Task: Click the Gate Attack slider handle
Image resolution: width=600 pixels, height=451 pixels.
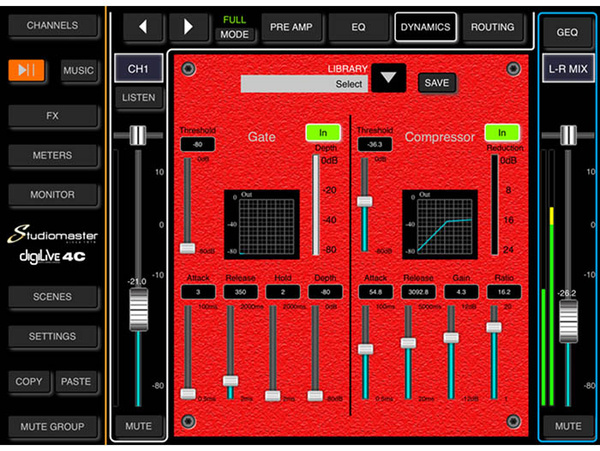Action: tap(188, 394)
